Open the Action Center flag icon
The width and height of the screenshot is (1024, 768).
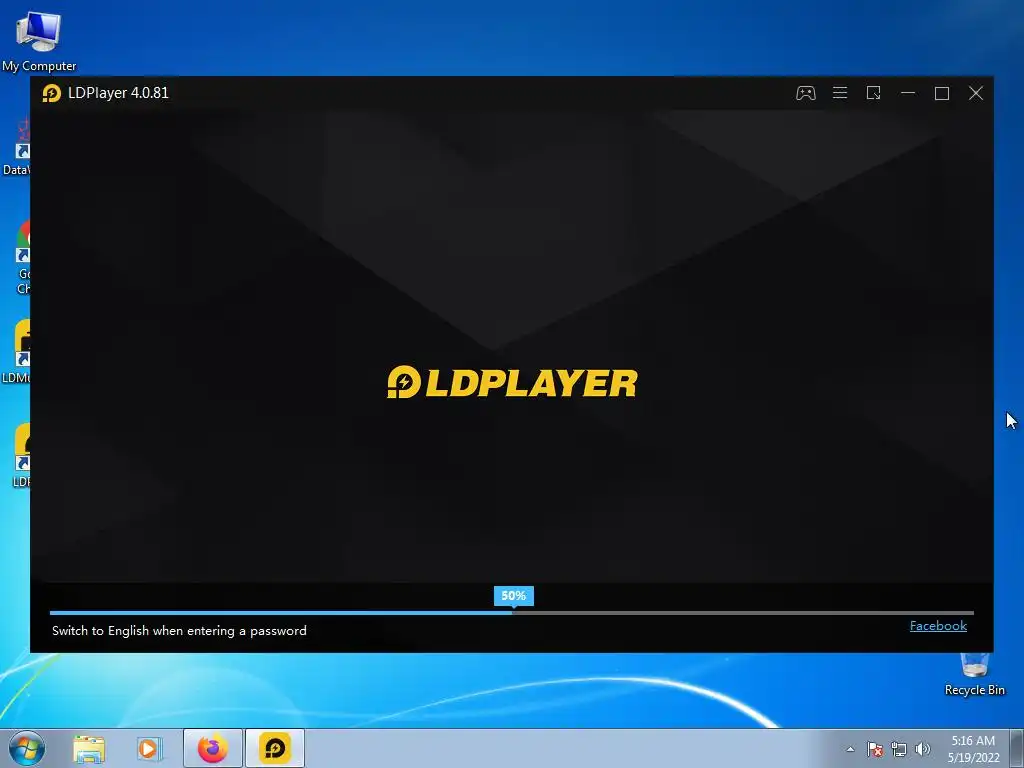(x=874, y=749)
